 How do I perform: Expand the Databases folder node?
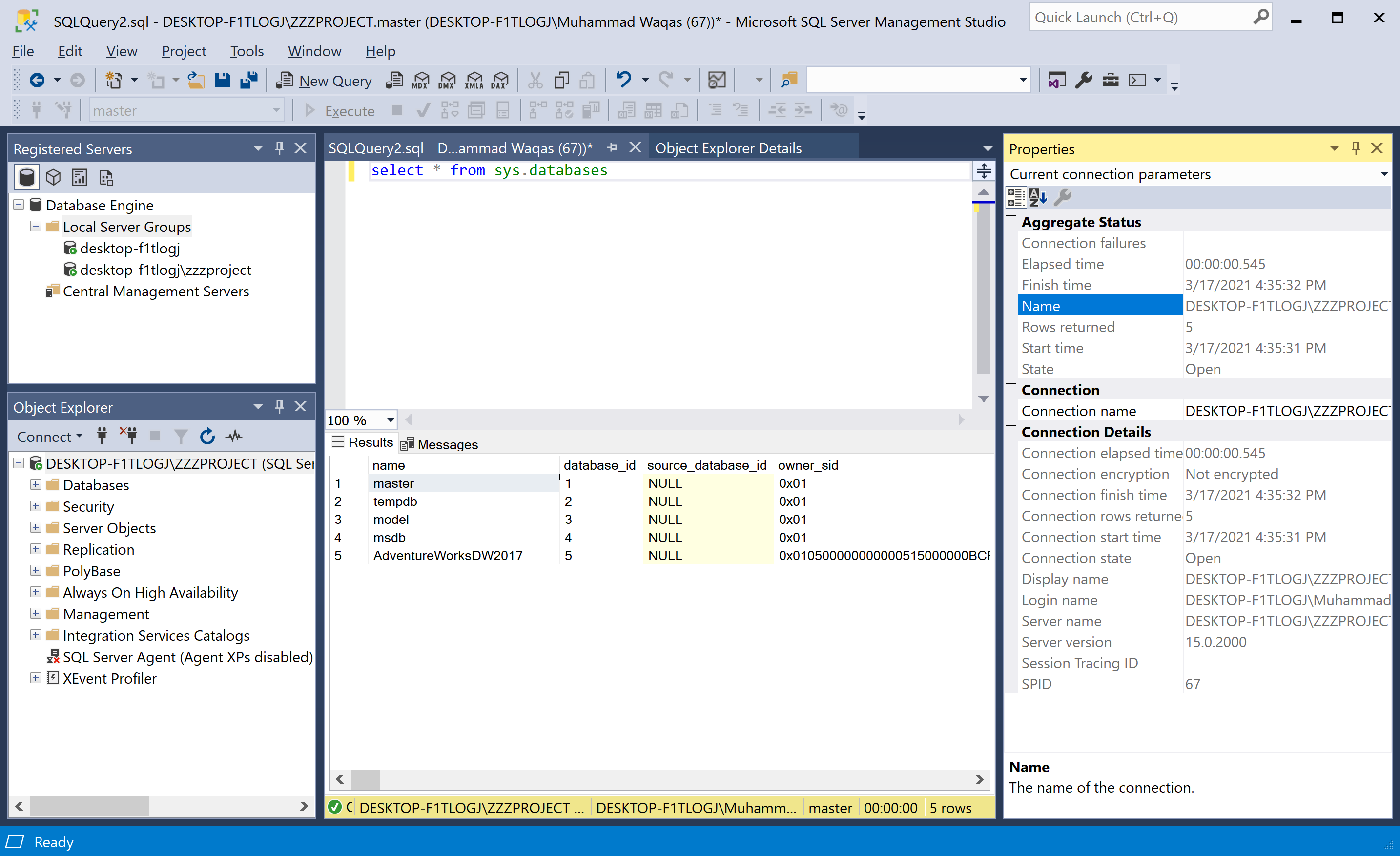click(x=35, y=485)
